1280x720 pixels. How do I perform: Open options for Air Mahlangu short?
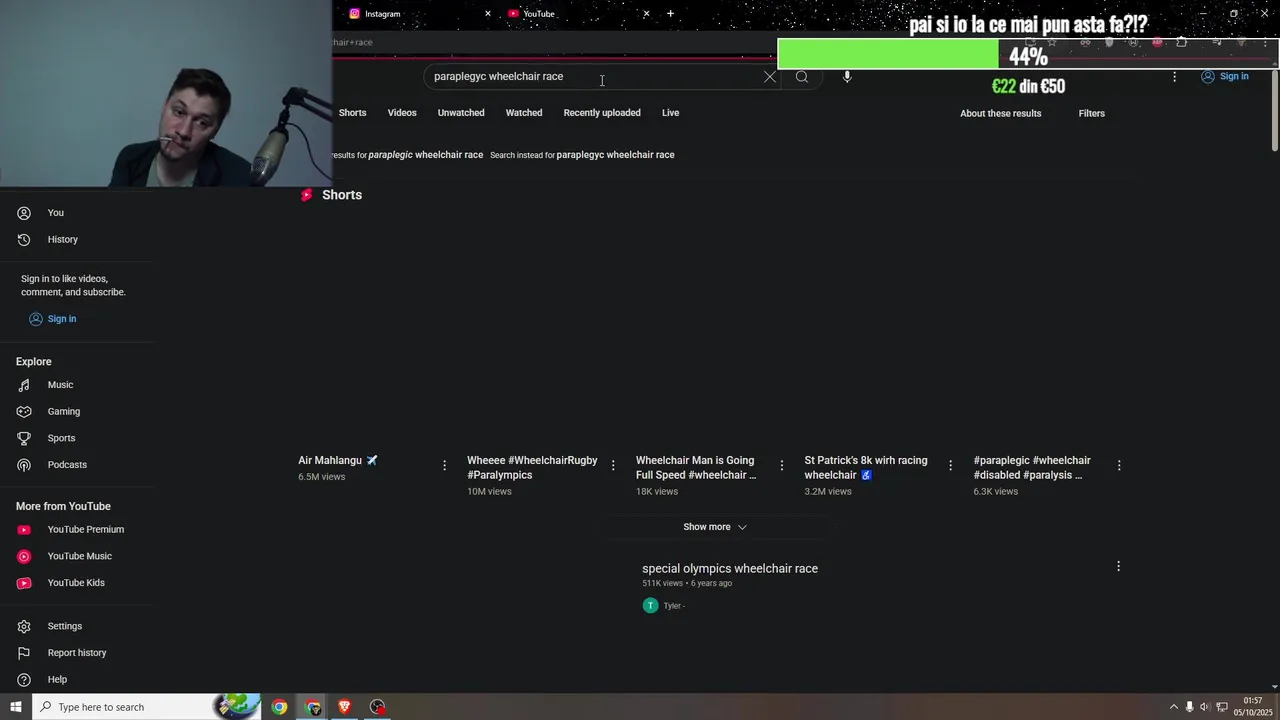(444, 465)
